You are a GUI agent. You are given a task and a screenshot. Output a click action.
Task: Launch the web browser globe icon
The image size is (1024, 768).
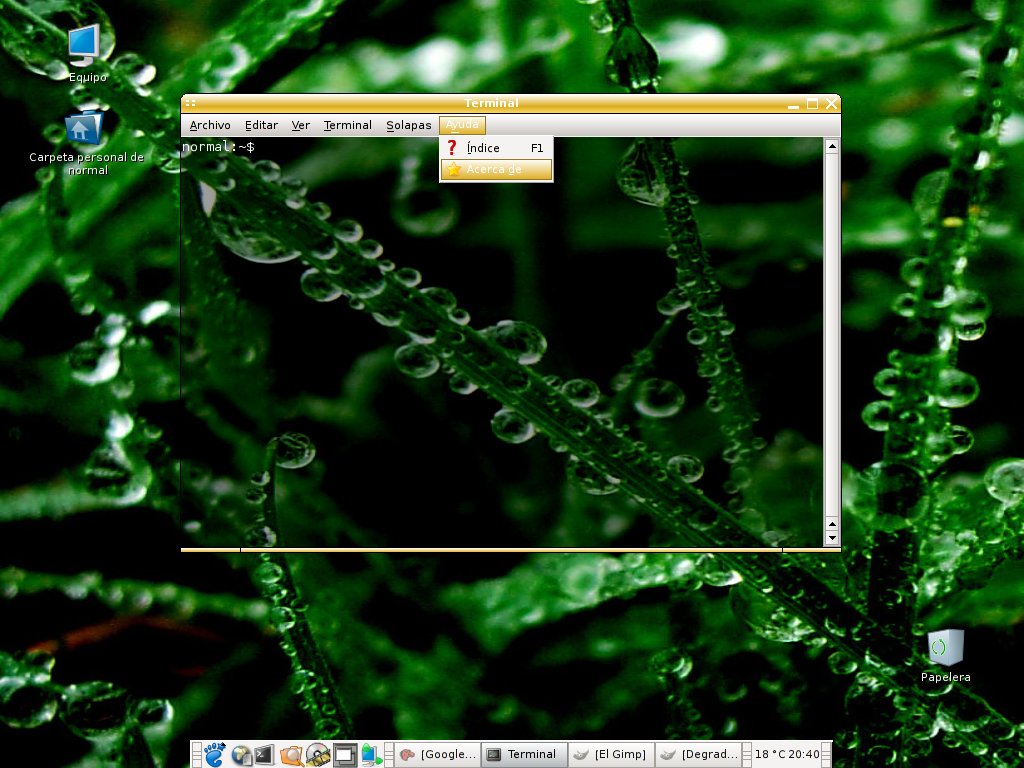coord(241,755)
